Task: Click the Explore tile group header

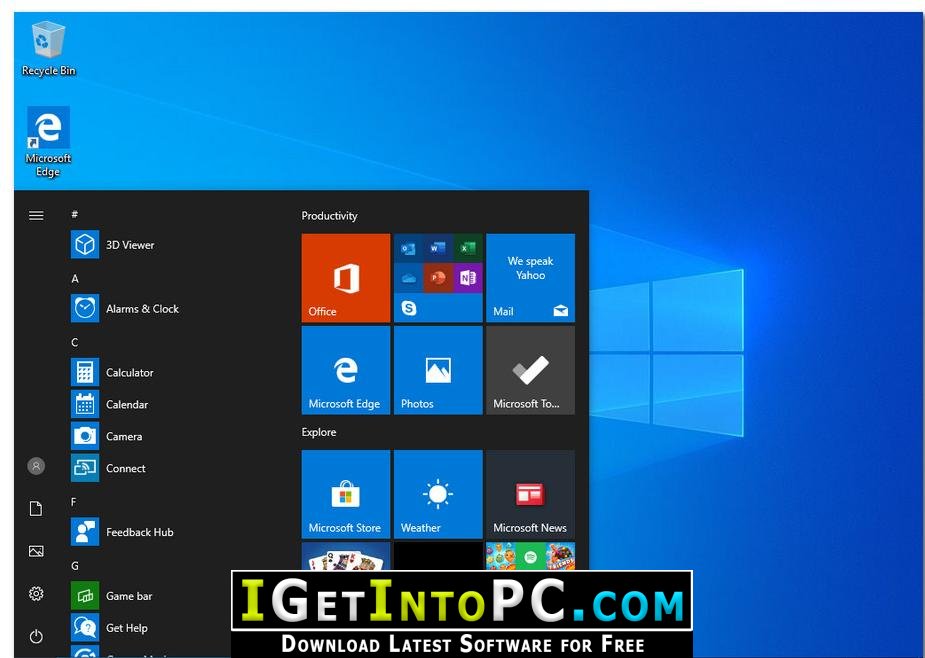Action: point(319,432)
